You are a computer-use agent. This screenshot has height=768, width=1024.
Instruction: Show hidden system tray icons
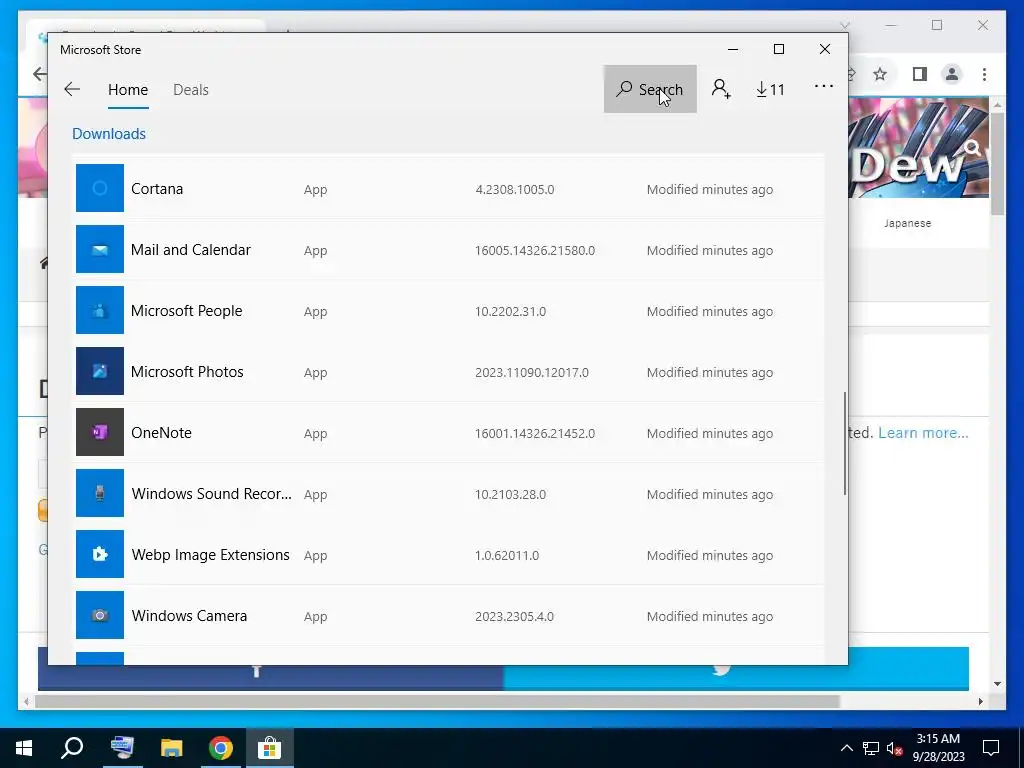pos(846,748)
